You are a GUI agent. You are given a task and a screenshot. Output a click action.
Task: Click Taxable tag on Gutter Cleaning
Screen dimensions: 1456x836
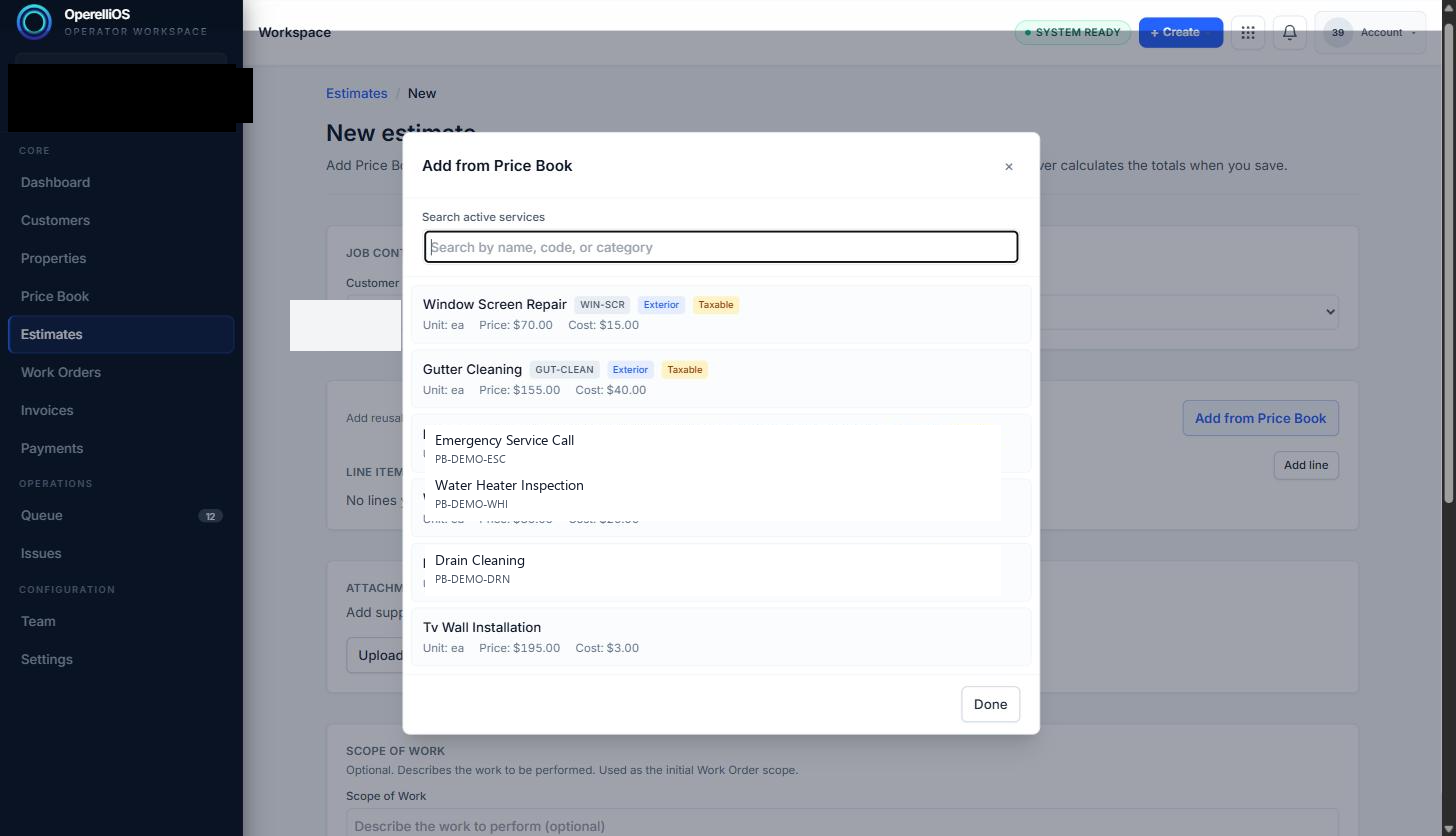(x=685, y=370)
